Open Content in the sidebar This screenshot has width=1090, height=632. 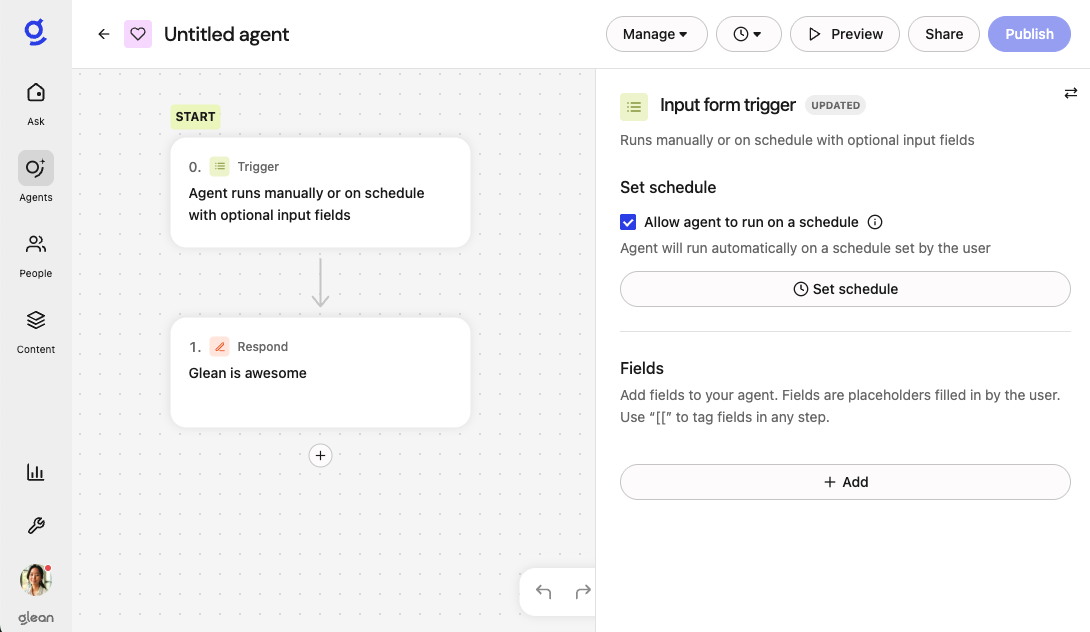(36, 331)
